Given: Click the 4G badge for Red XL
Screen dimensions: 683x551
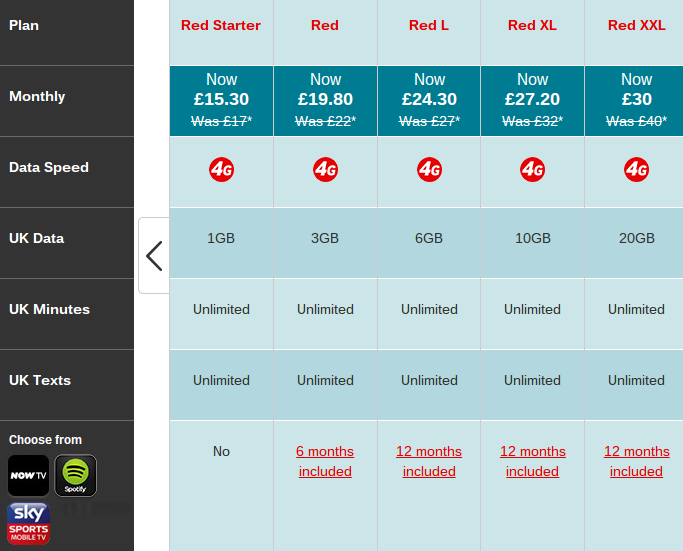Looking at the screenshot, I should (x=532, y=169).
